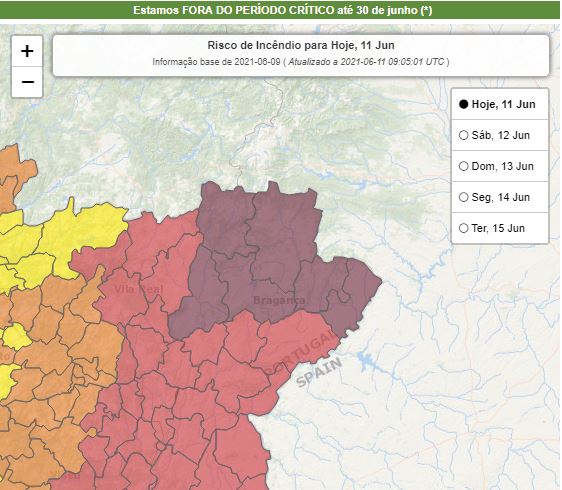Click the Risco de Incêndio para Hoje title
The height and width of the screenshot is (490, 562).
coord(301,45)
